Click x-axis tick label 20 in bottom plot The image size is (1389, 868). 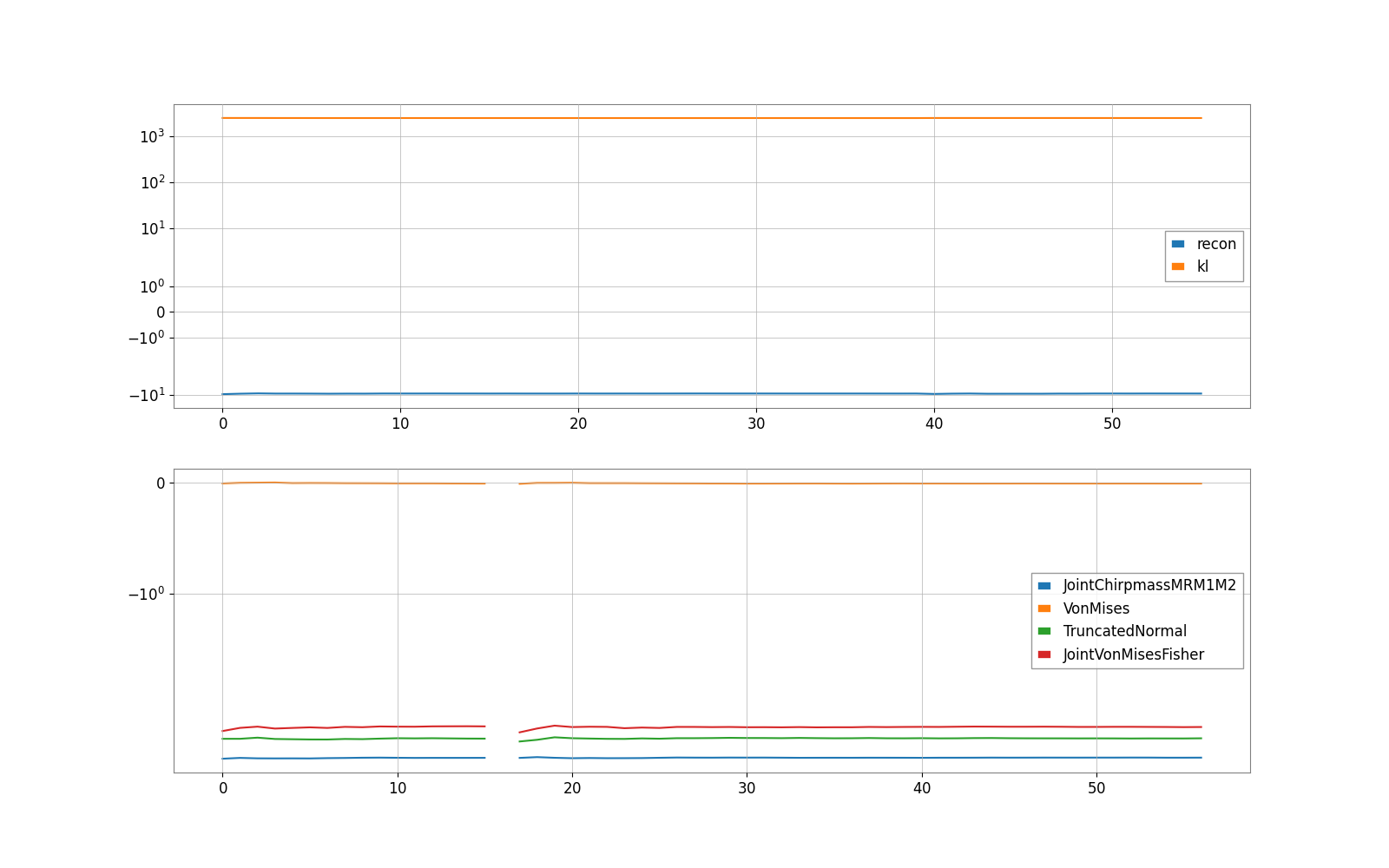(x=572, y=788)
